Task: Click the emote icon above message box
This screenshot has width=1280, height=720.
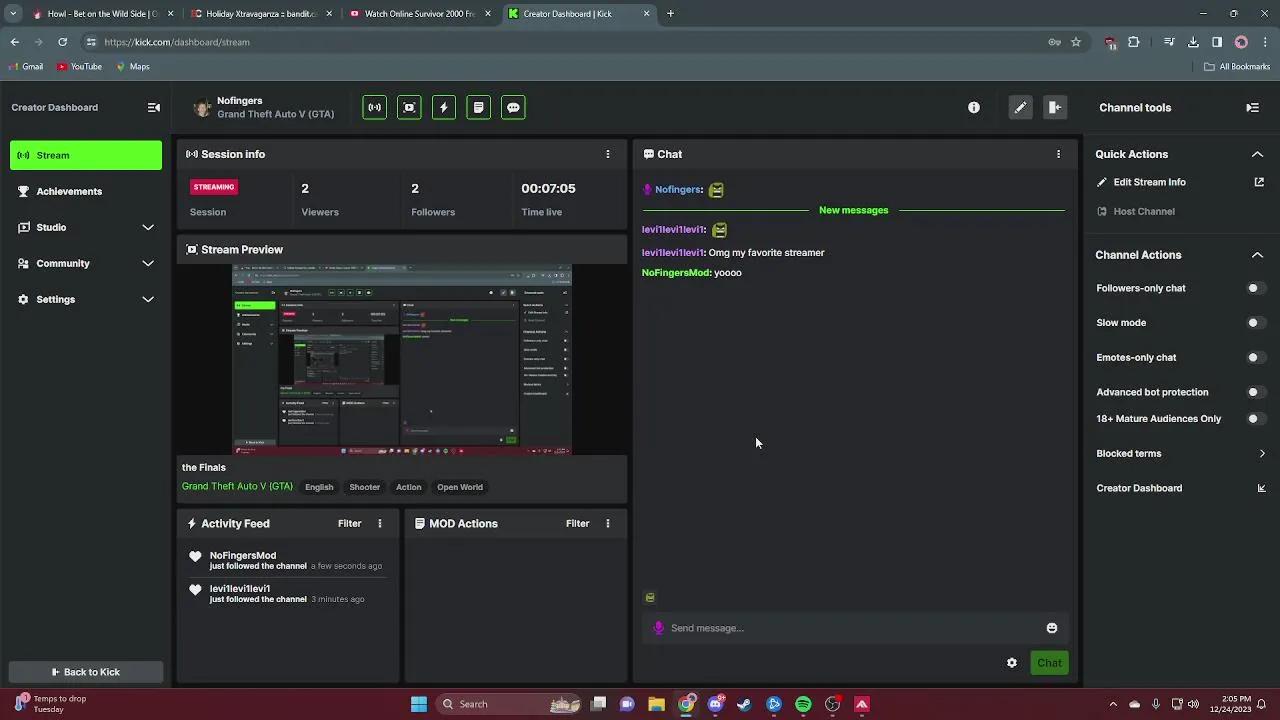Action: click(650, 597)
